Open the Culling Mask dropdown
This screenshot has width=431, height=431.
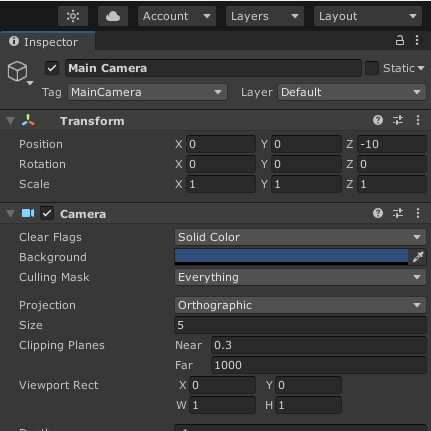[300, 277]
